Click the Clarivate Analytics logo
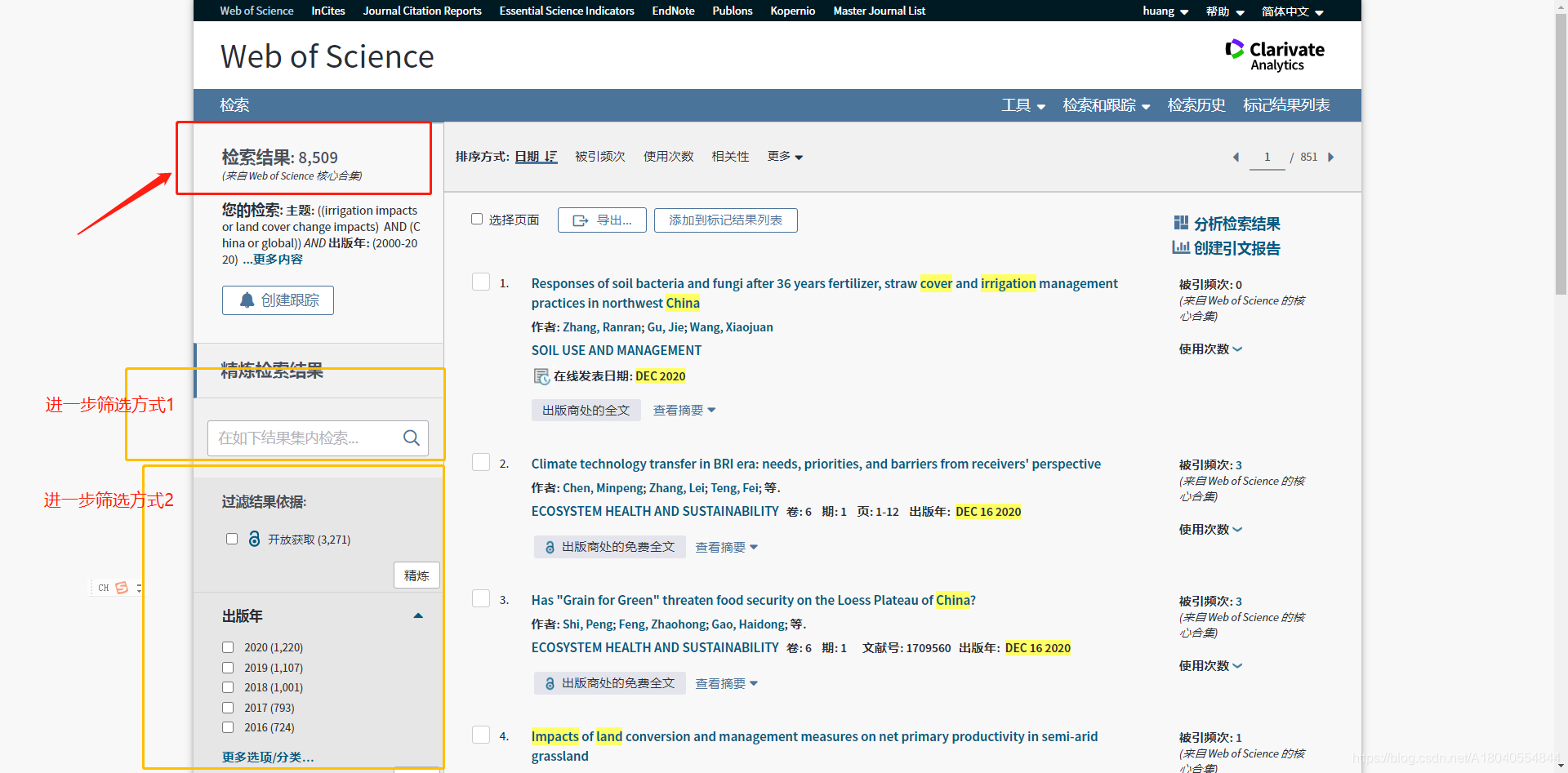The width and height of the screenshot is (1568, 773). [1275, 56]
